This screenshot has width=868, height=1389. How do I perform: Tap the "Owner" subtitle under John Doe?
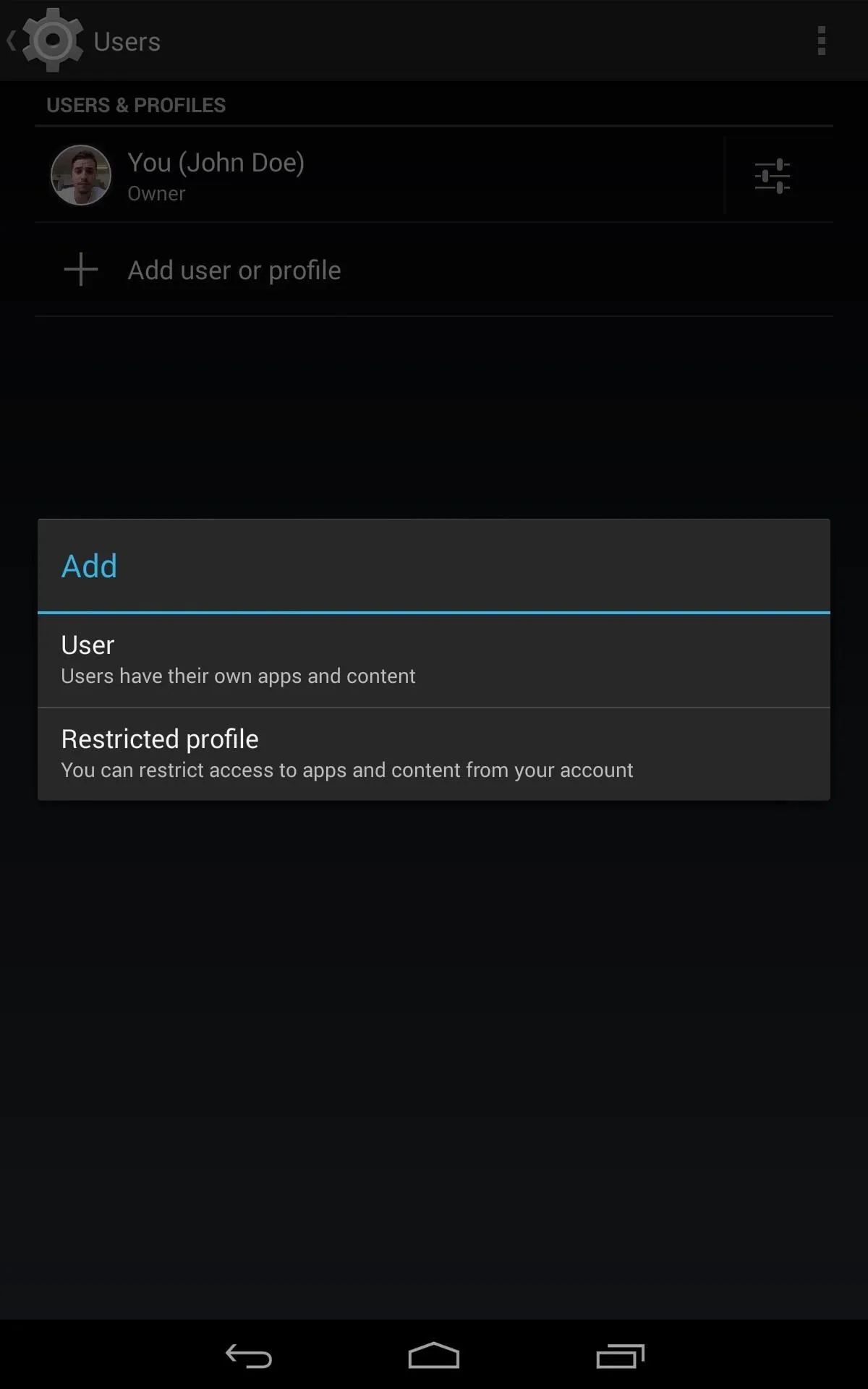[156, 194]
